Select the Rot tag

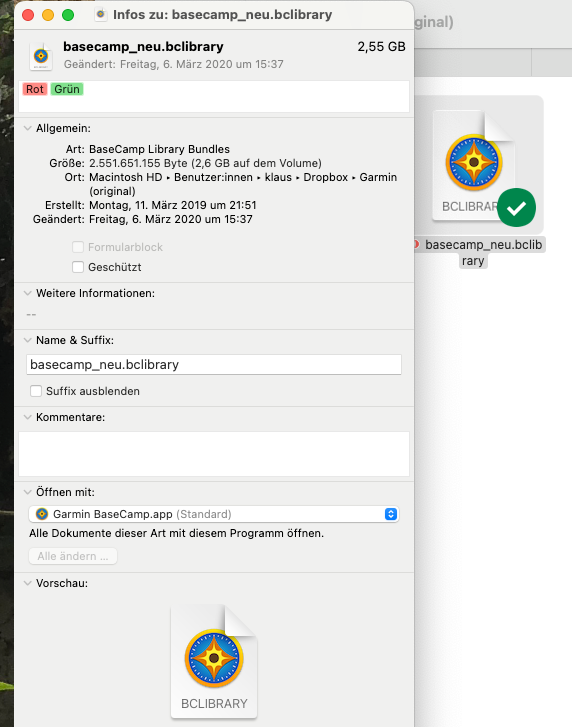[35, 89]
